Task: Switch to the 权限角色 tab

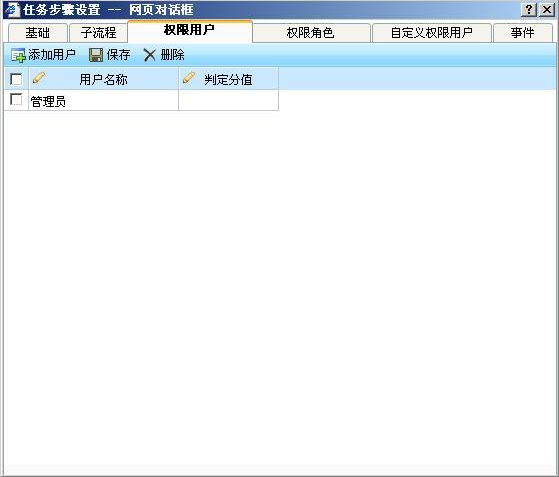Action: click(311, 33)
